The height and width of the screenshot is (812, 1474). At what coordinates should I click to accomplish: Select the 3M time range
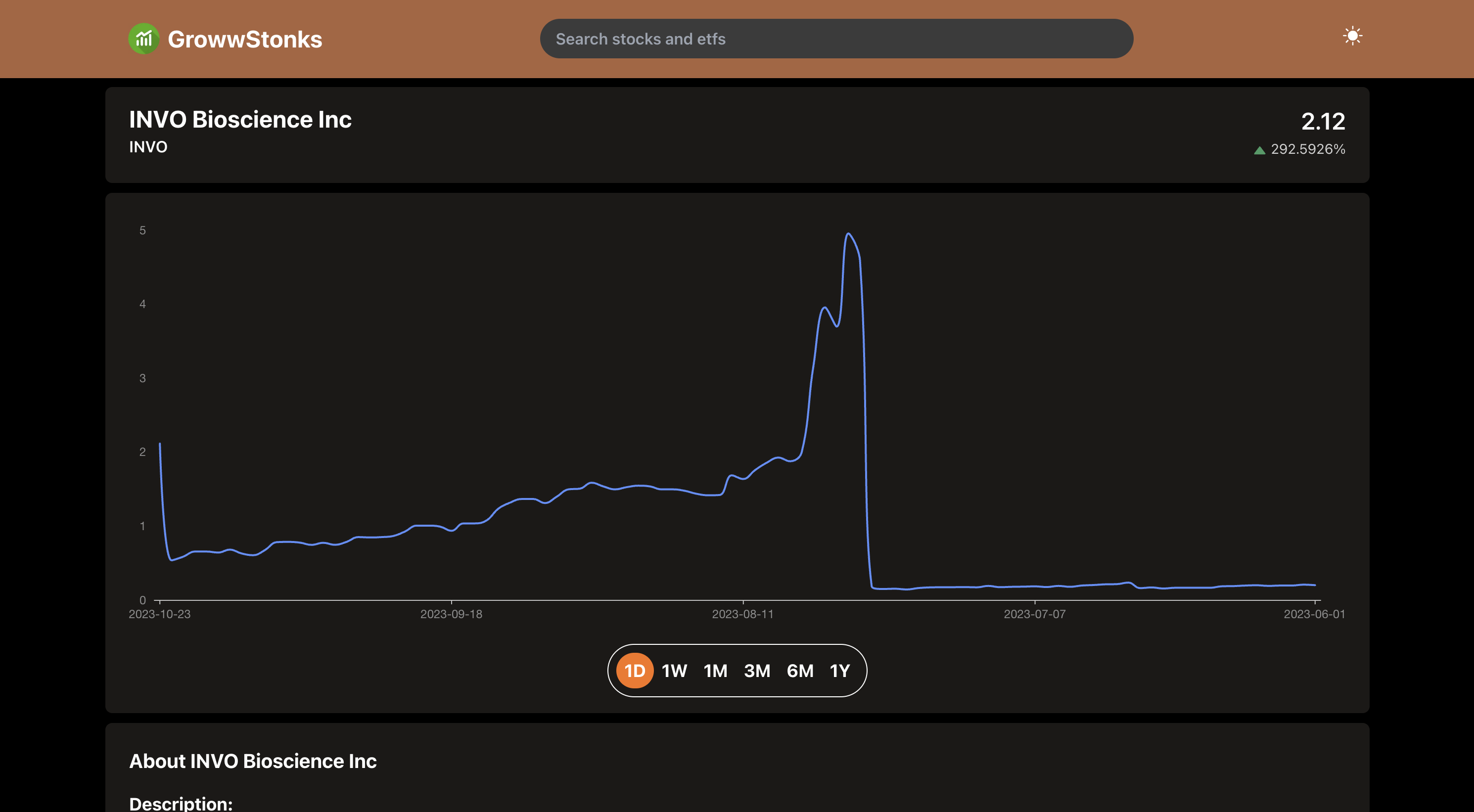[756, 671]
